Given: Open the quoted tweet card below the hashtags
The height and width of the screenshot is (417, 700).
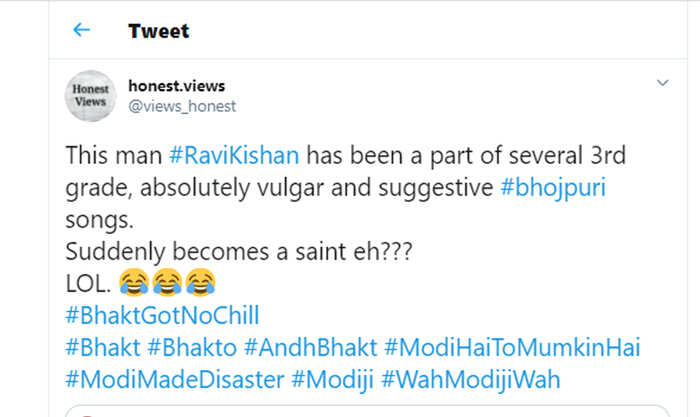Looking at the screenshot, I should coord(367,411).
